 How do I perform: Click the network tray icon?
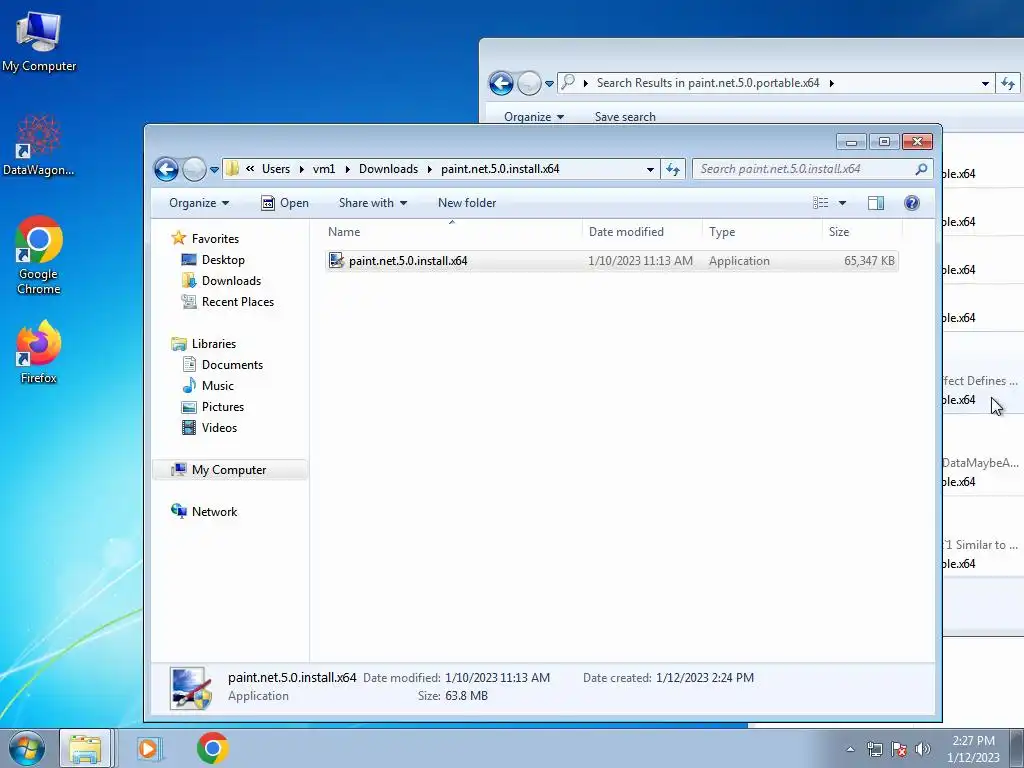click(874, 749)
